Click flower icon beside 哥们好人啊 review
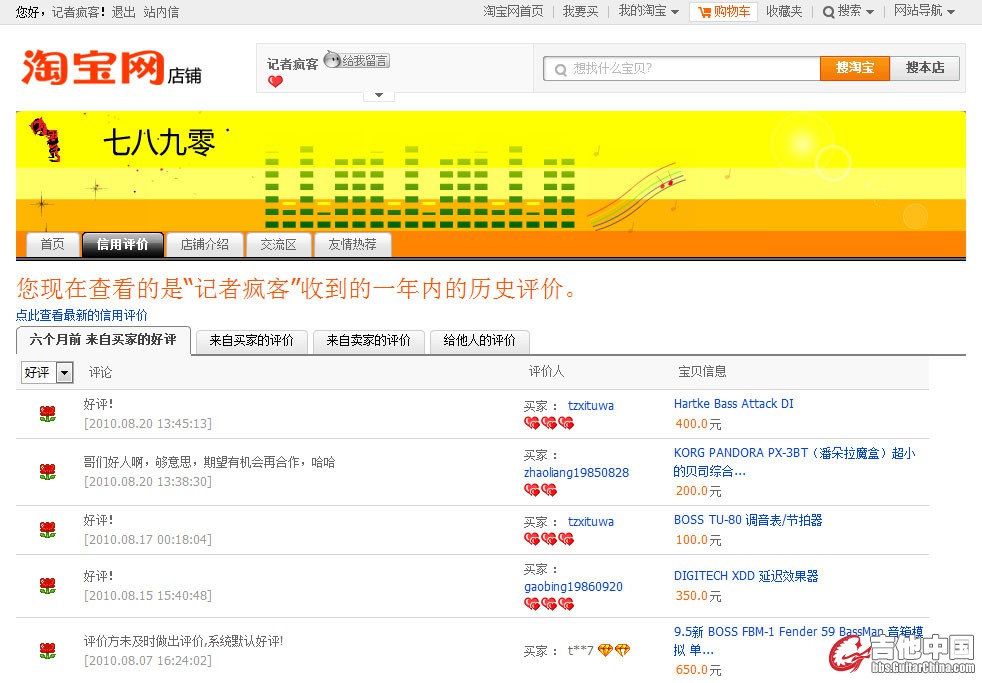The image size is (982, 683). point(48,472)
